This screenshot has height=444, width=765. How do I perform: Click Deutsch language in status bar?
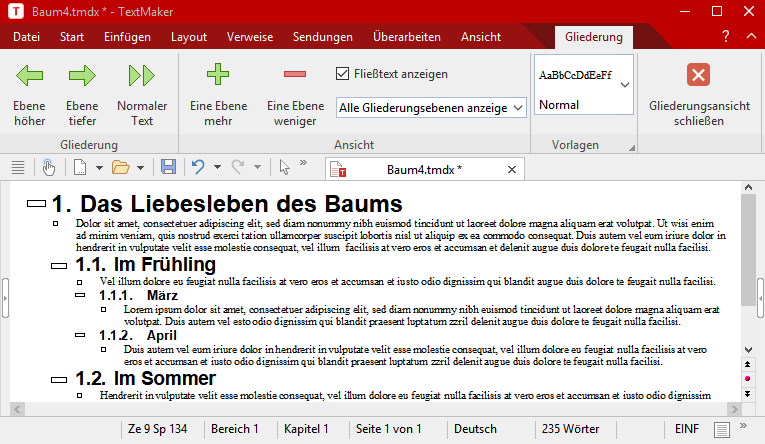click(476, 429)
